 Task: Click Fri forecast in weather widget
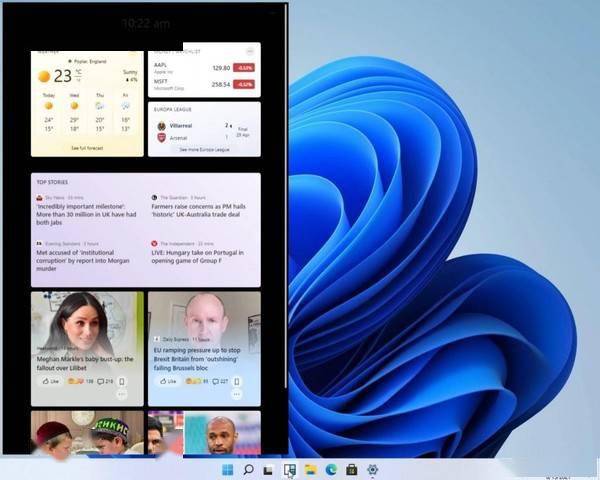coord(125,113)
